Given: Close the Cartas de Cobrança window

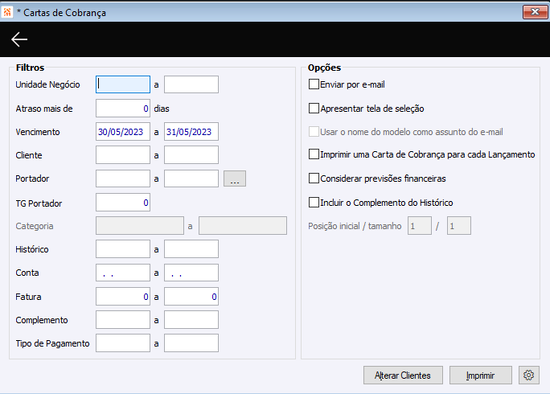Looking at the screenshot, I should (535, 12).
